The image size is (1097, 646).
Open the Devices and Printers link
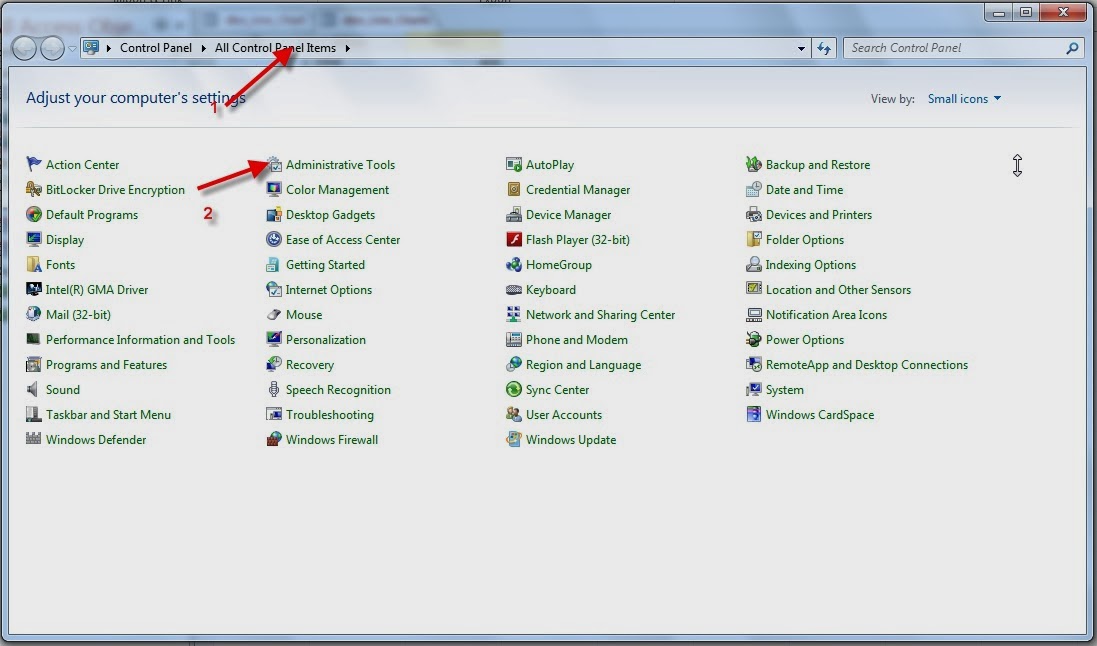tap(819, 215)
